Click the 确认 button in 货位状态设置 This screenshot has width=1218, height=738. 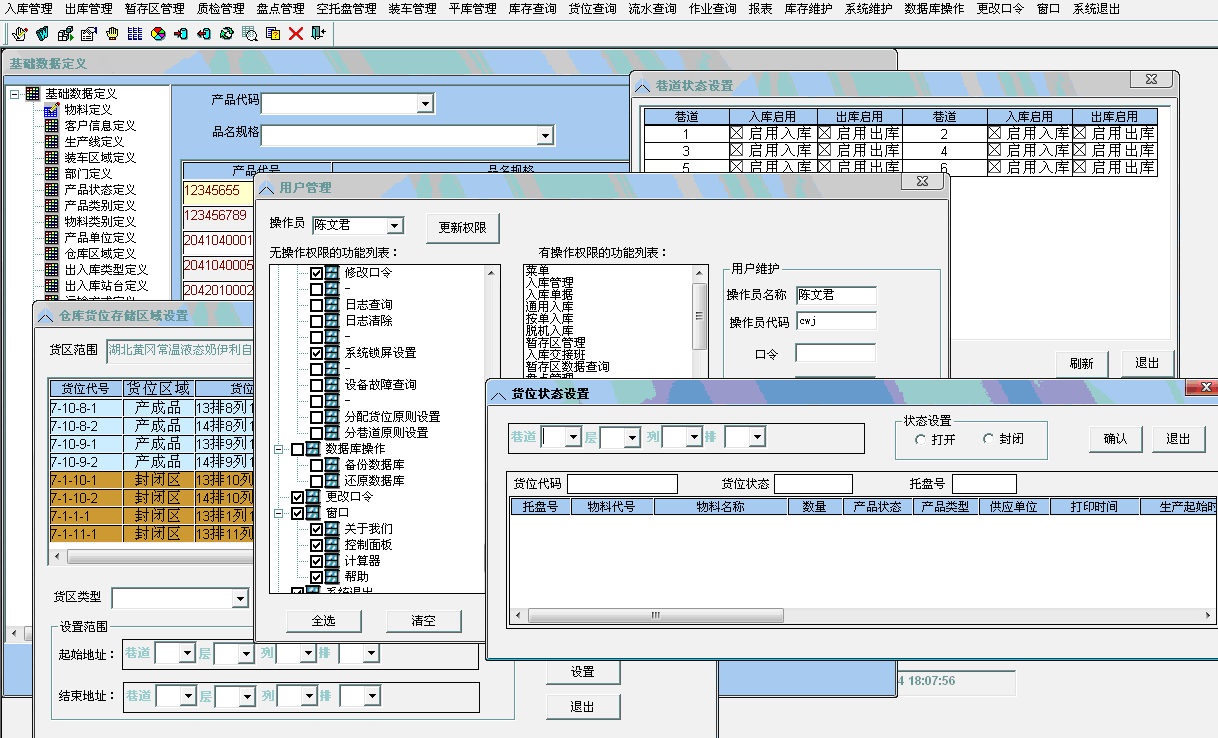point(1115,438)
